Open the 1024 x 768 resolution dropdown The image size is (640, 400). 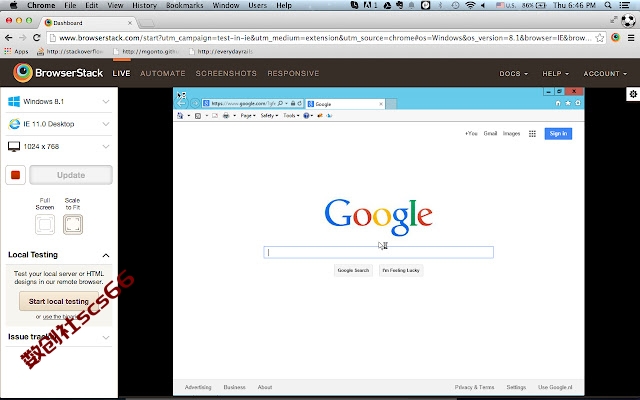click(59, 147)
